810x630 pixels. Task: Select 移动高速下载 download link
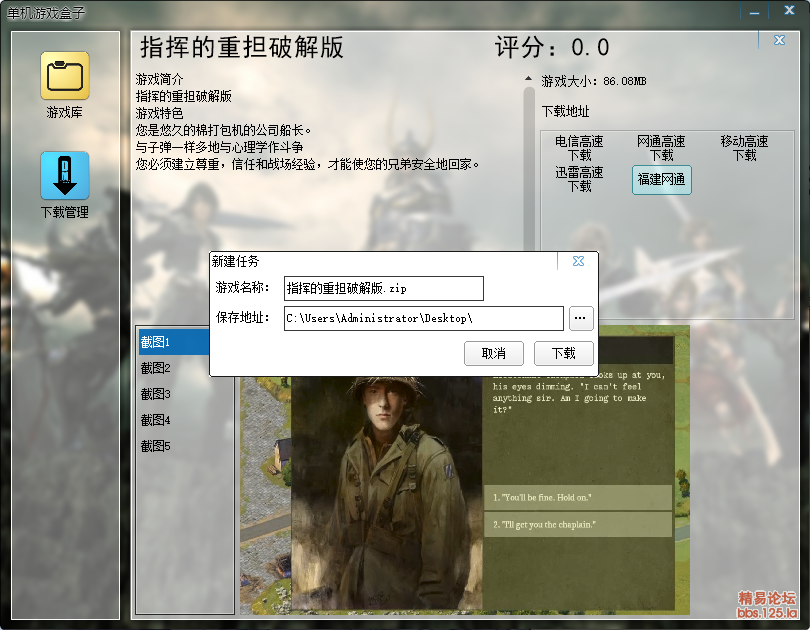click(744, 149)
